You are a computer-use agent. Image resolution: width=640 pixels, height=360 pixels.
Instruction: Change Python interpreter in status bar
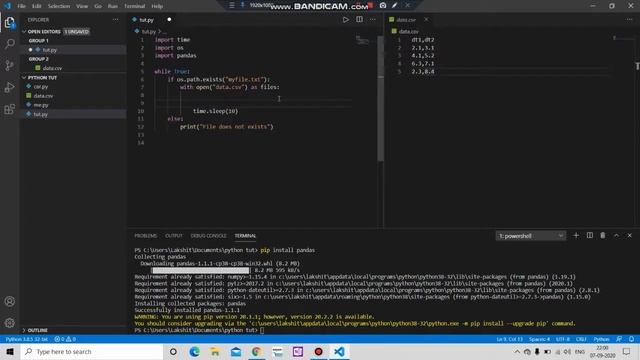(x=27, y=339)
